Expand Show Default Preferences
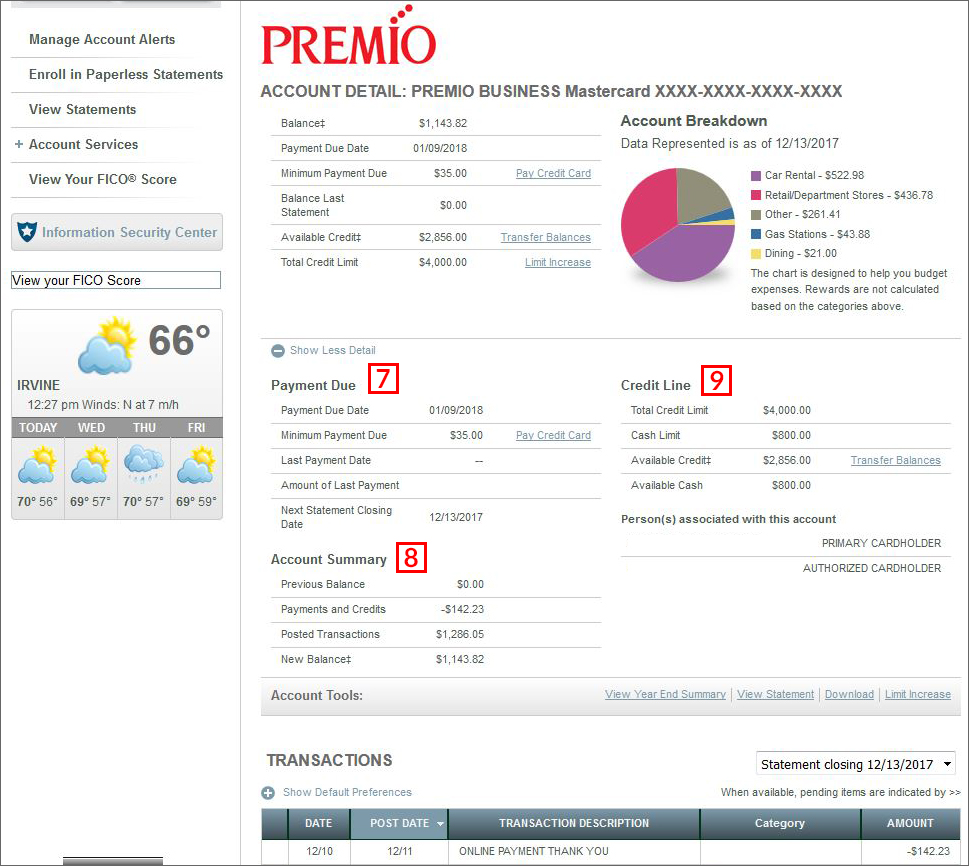Screen dimensions: 969x866 [347, 792]
